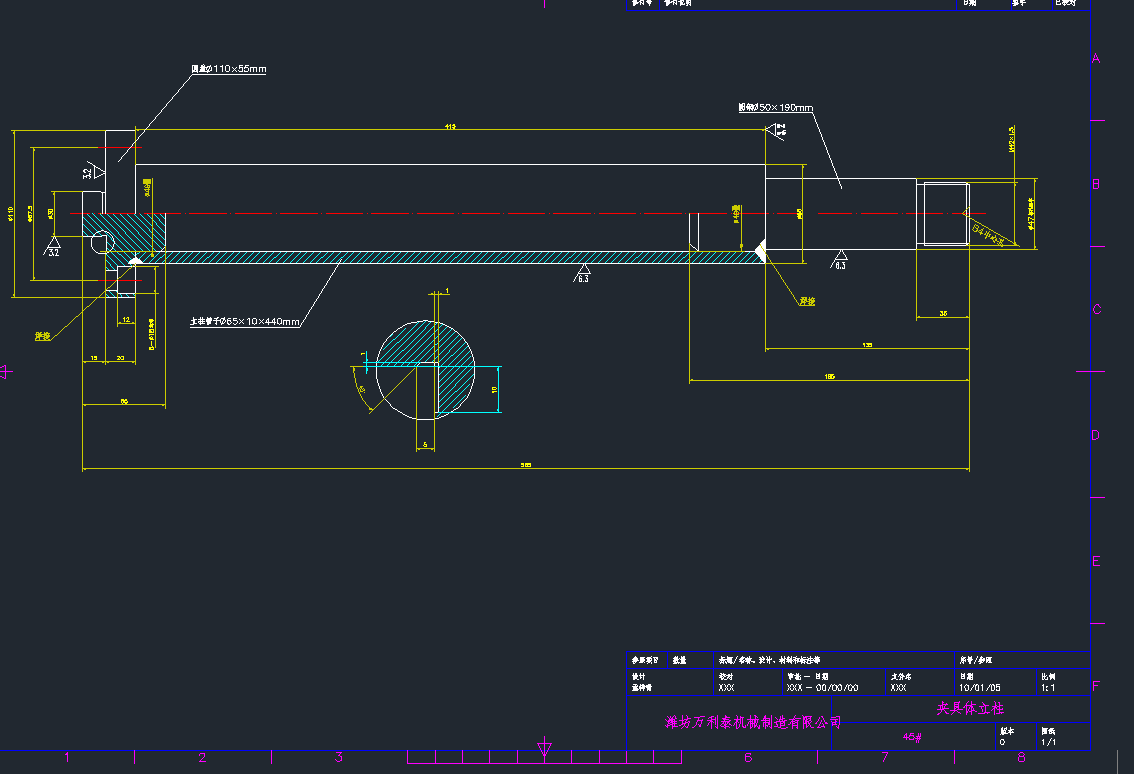Select the small circle hole in hatched flange
Screen dimensions: 1134x774
101,242
